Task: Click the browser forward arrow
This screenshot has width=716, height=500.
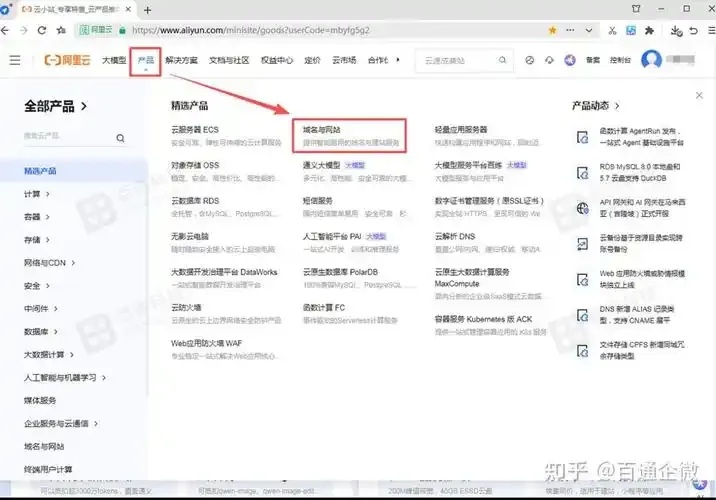Action: pyautogui.click(x=24, y=30)
